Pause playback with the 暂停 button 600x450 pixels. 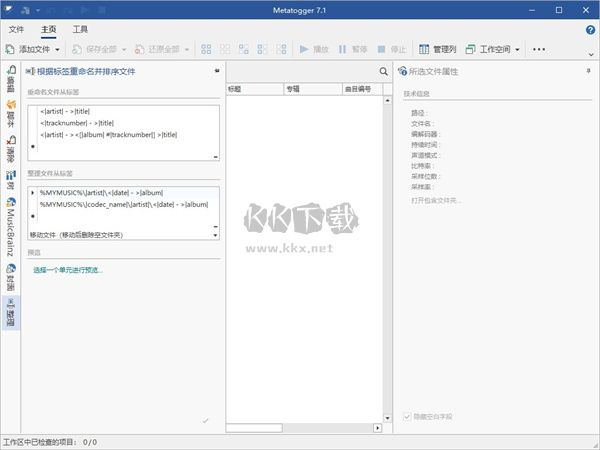point(352,49)
